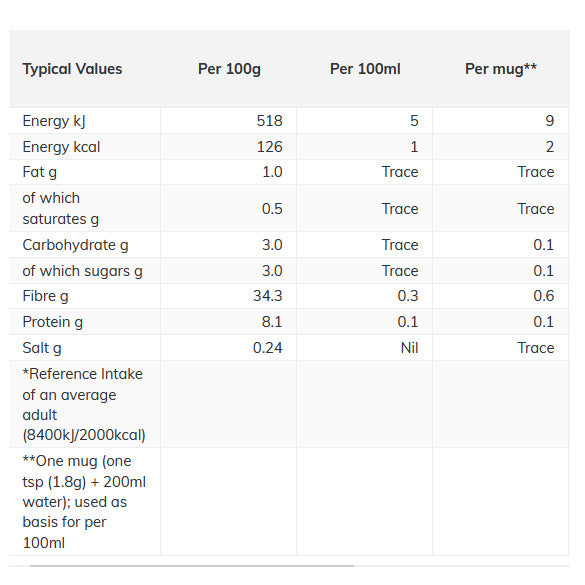This screenshot has height=585, width=585.
Task: Click the 34.3 fibre value
Action: (x=268, y=296)
